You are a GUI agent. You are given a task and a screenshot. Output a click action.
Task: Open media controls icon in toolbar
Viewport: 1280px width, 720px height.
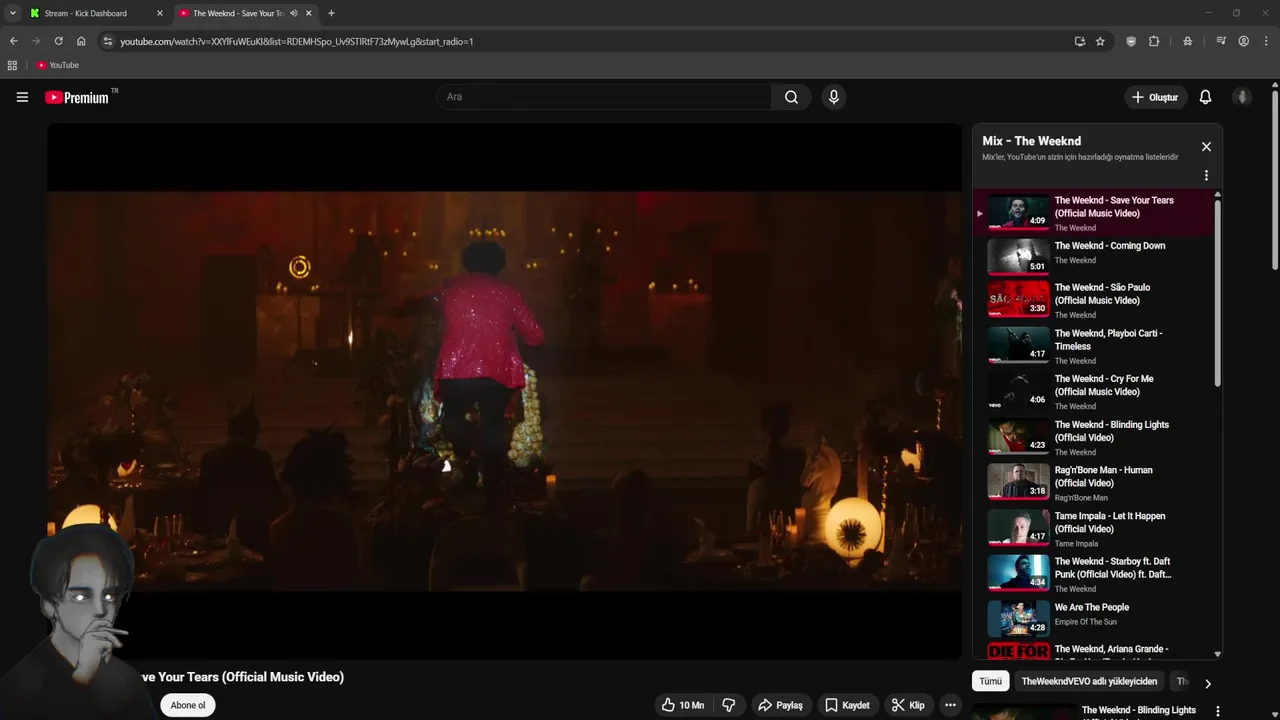(x=1221, y=41)
